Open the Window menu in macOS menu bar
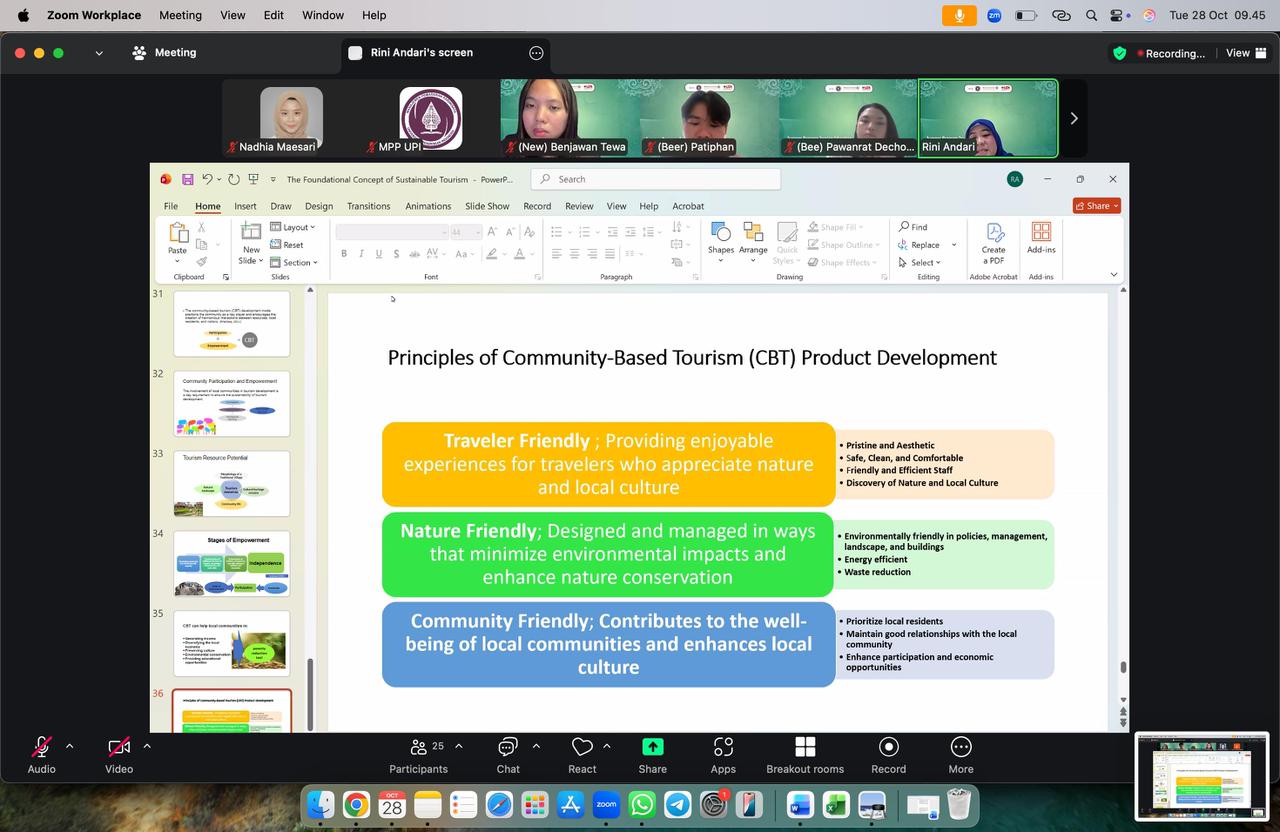This screenshot has height=832, width=1280. (323, 15)
